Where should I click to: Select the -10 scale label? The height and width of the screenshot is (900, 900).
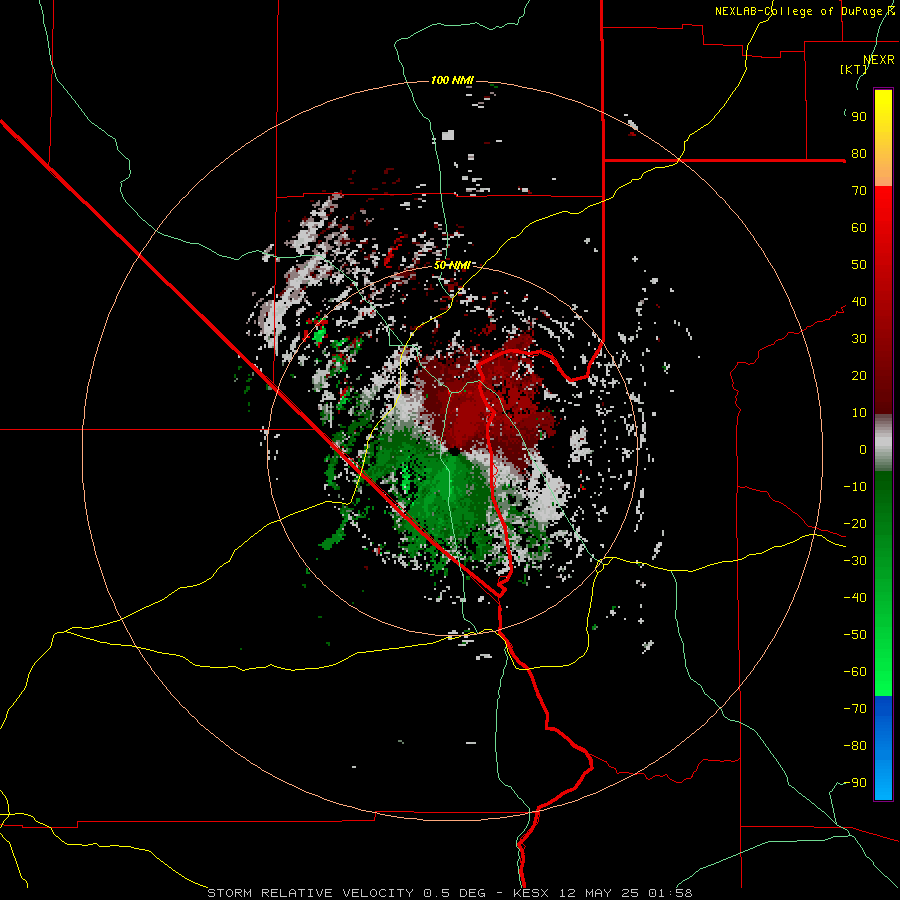[855, 487]
